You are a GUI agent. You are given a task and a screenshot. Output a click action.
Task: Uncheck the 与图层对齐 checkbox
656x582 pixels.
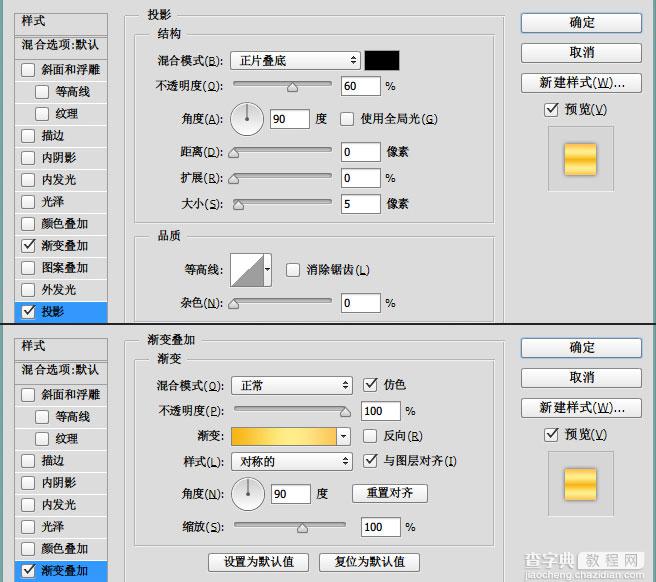370,461
